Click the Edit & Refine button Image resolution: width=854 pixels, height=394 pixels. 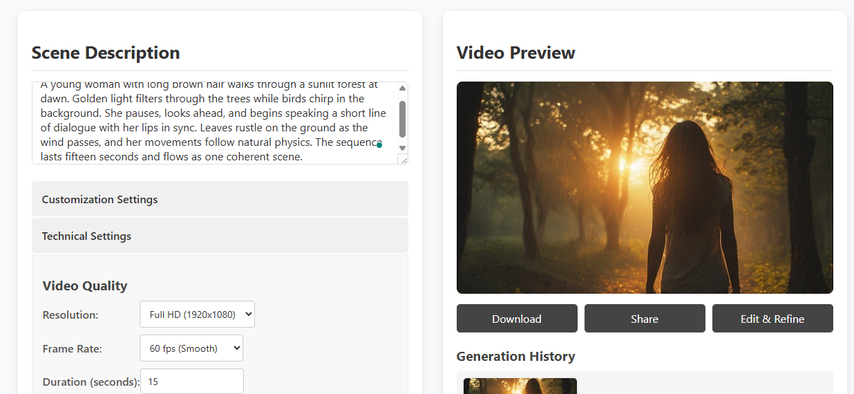click(x=772, y=319)
